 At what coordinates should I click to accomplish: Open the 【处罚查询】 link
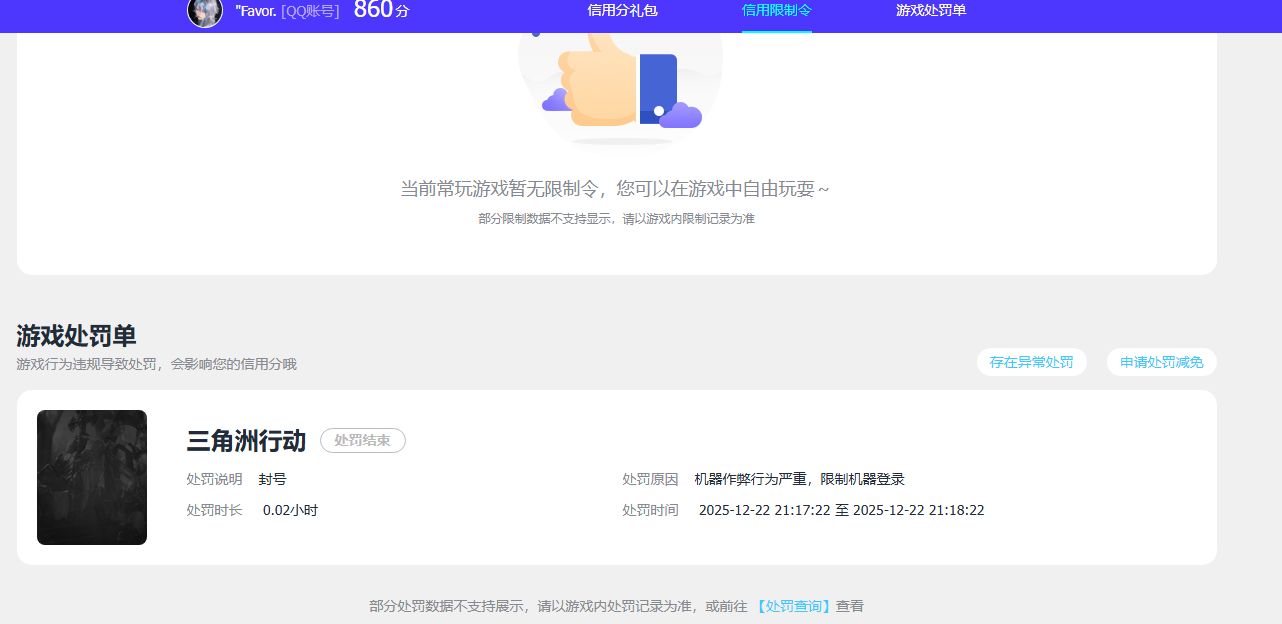793,606
